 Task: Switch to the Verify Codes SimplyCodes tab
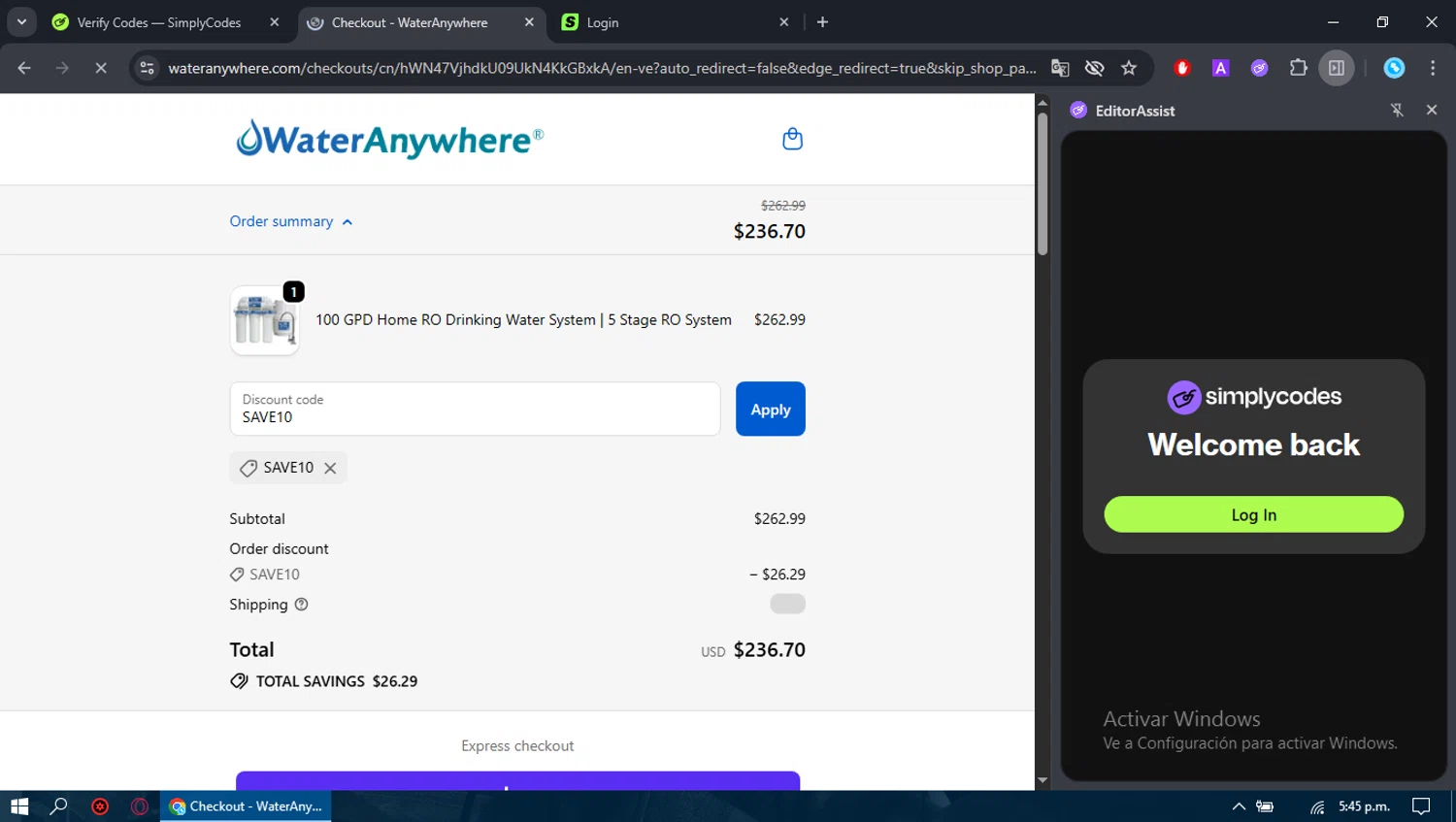click(x=159, y=22)
